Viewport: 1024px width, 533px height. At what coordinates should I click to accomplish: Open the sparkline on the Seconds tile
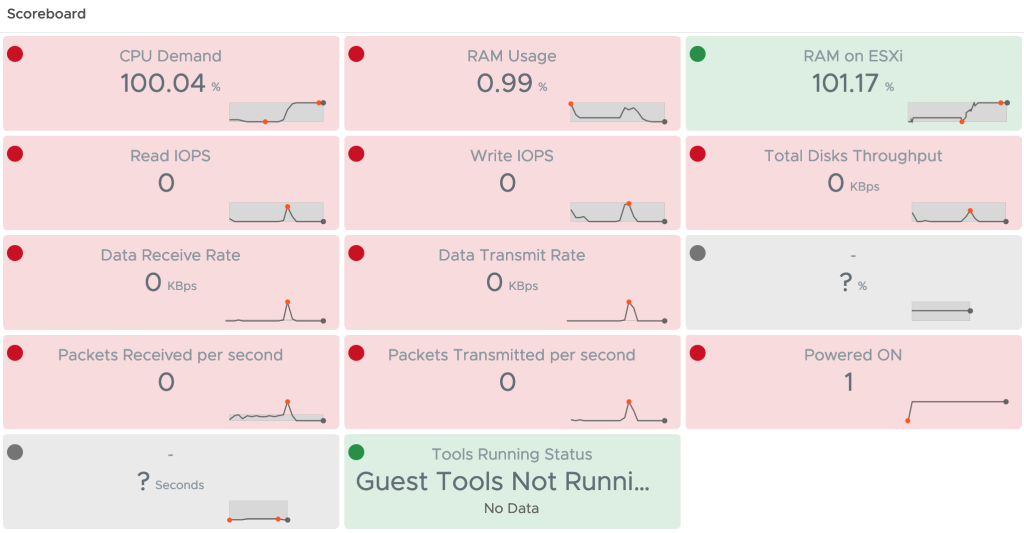(259, 511)
